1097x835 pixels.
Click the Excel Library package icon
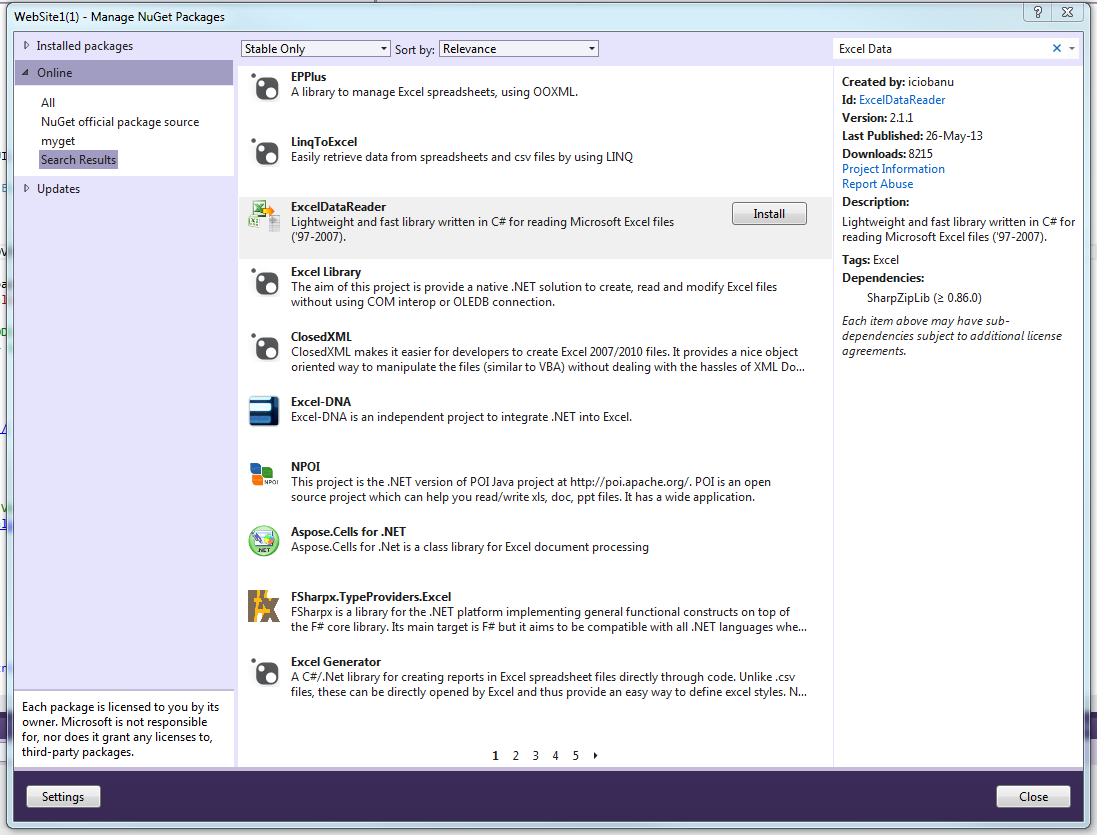coord(265,283)
